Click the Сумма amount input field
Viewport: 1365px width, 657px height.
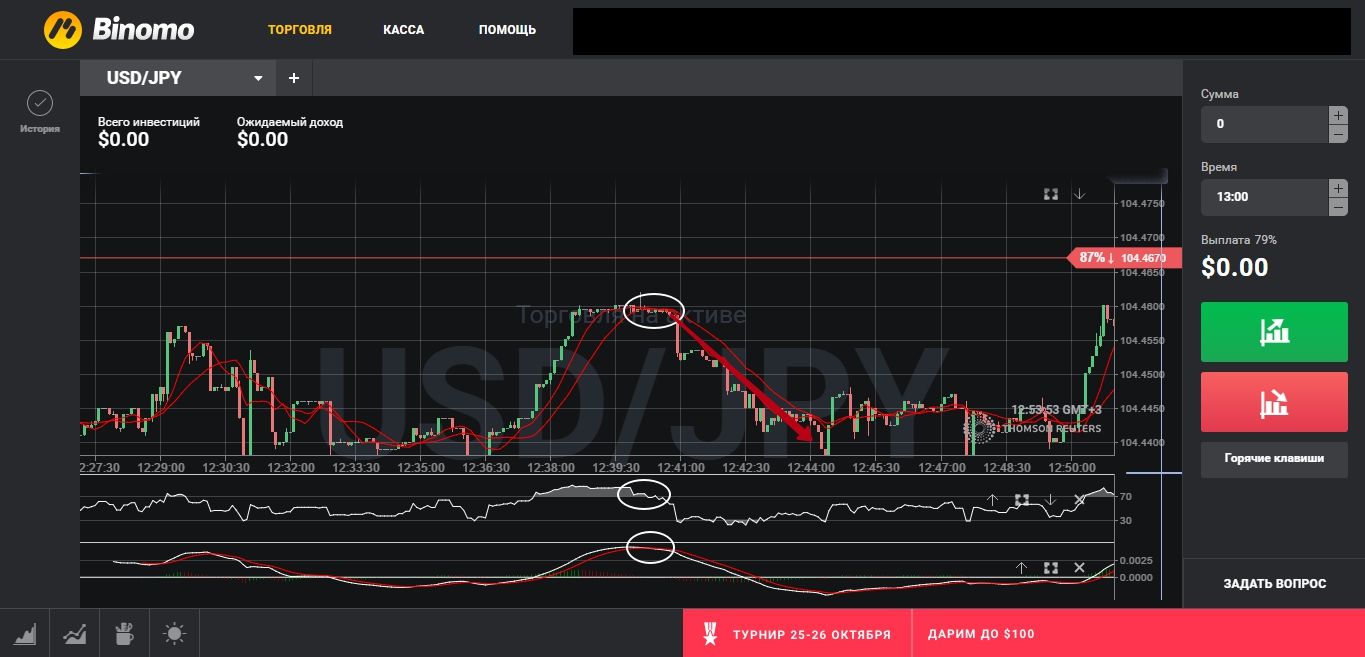pos(1264,124)
